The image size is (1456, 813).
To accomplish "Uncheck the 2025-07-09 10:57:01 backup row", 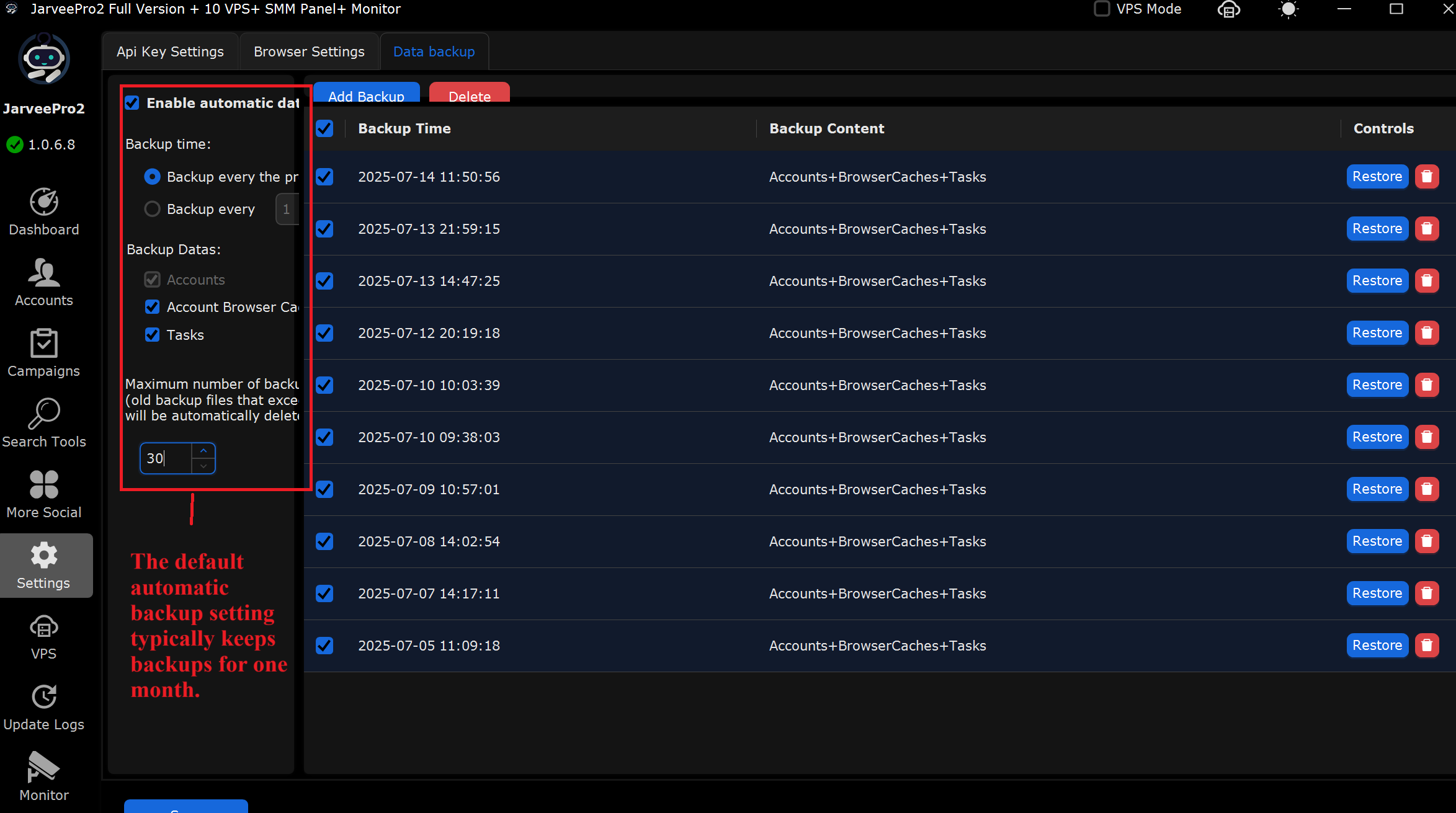I will [324, 489].
